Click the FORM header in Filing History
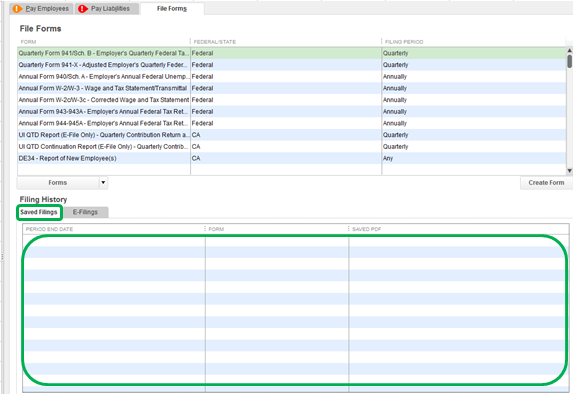 pos(277,229)
